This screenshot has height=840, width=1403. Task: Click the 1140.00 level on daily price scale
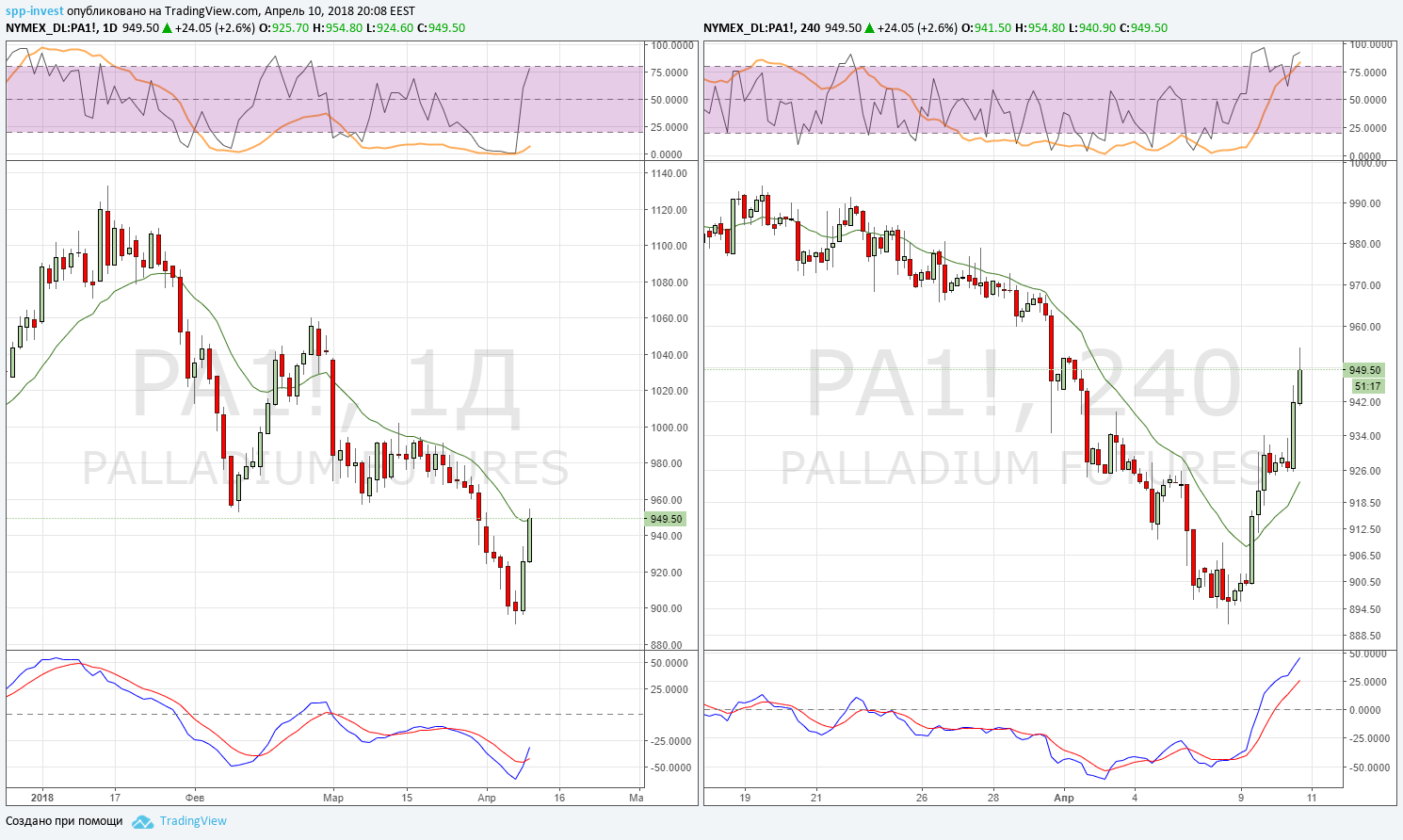(669, 174)
